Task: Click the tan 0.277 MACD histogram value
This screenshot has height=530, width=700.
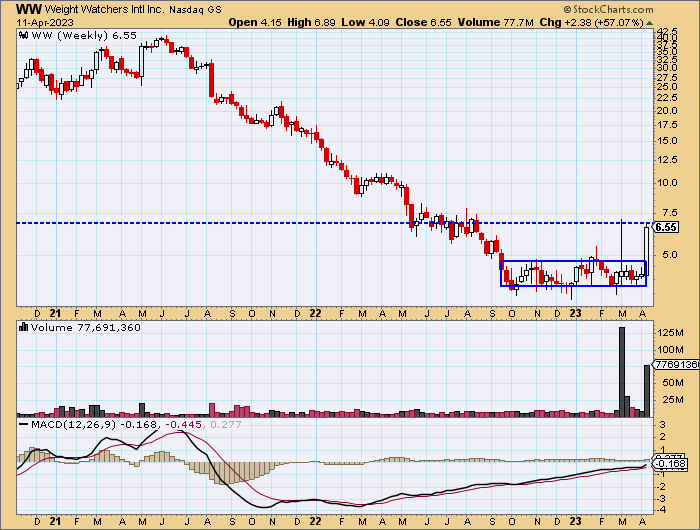Action: tap(226, 425)
